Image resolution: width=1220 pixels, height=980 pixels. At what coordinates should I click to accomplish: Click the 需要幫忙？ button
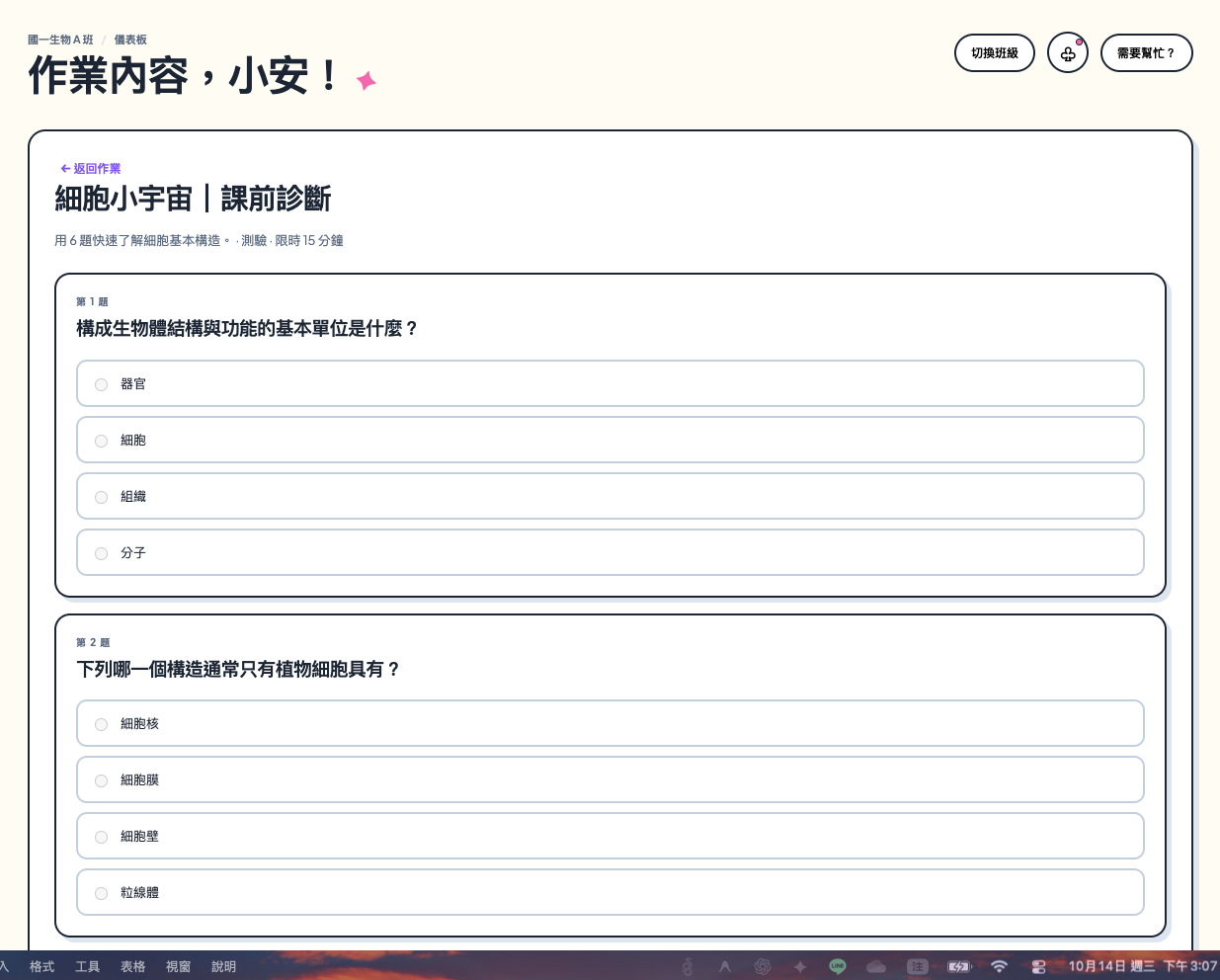1147,53
